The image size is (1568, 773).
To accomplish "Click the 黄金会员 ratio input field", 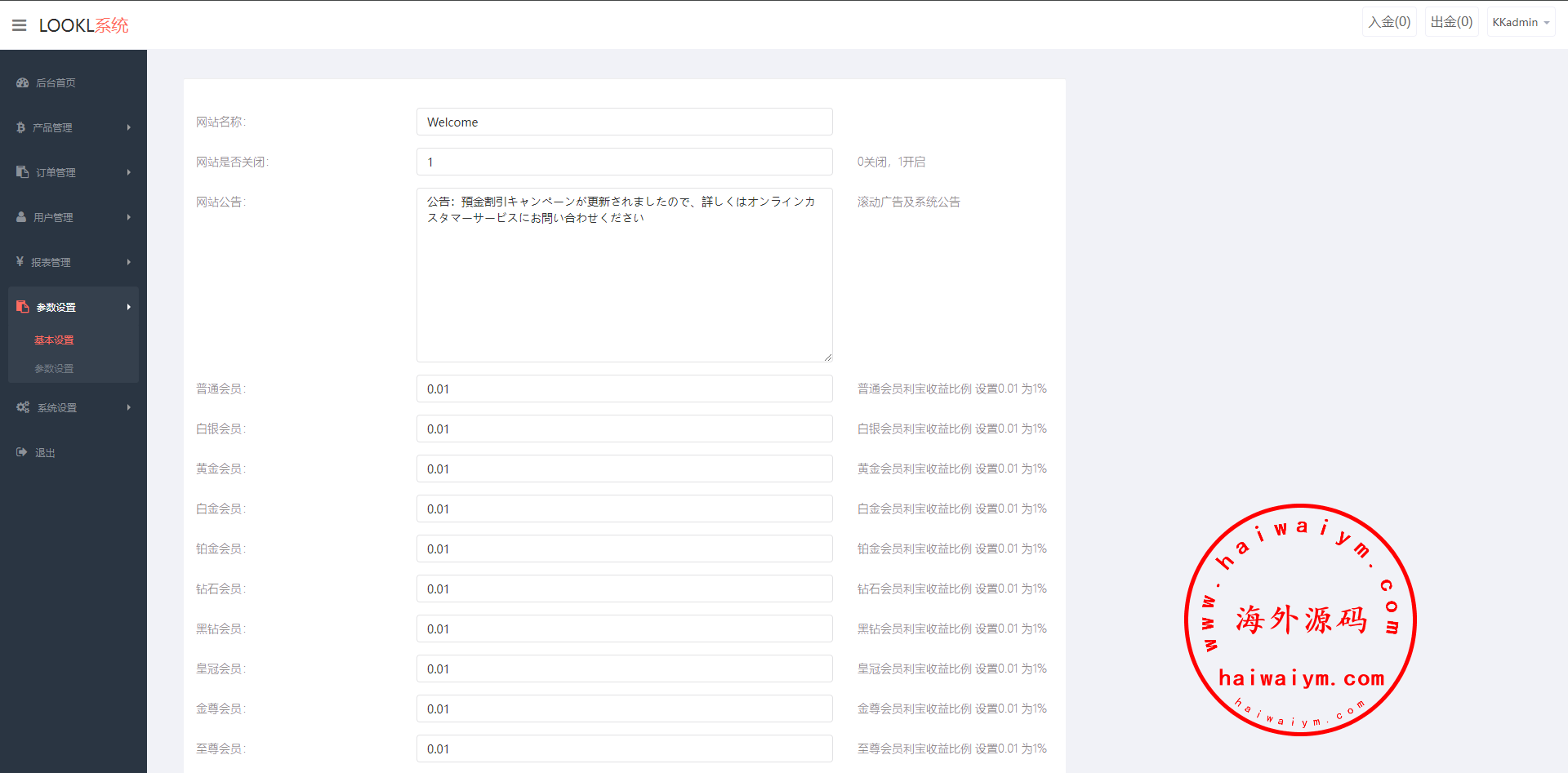I will 624,469.
